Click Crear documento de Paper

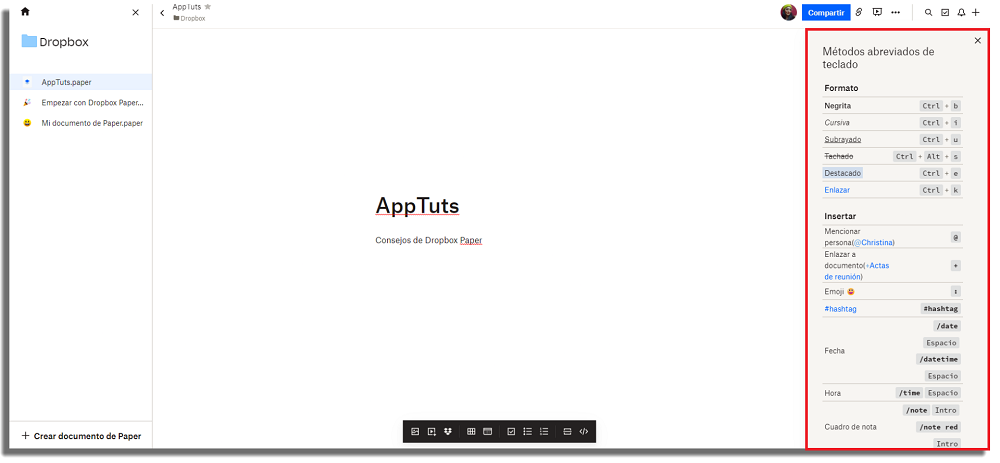(x=81, y=436)
